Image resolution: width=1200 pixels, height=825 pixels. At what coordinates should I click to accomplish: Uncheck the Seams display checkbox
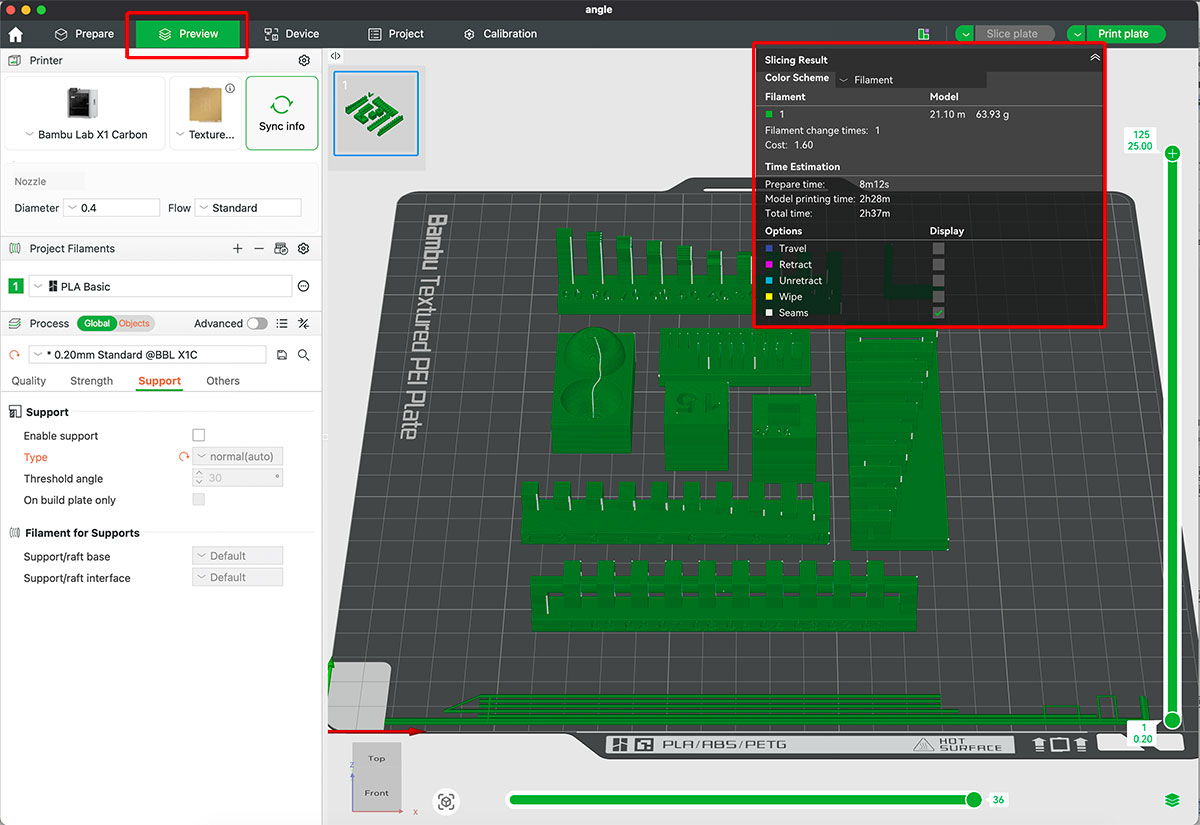click(x=938, y=313)
